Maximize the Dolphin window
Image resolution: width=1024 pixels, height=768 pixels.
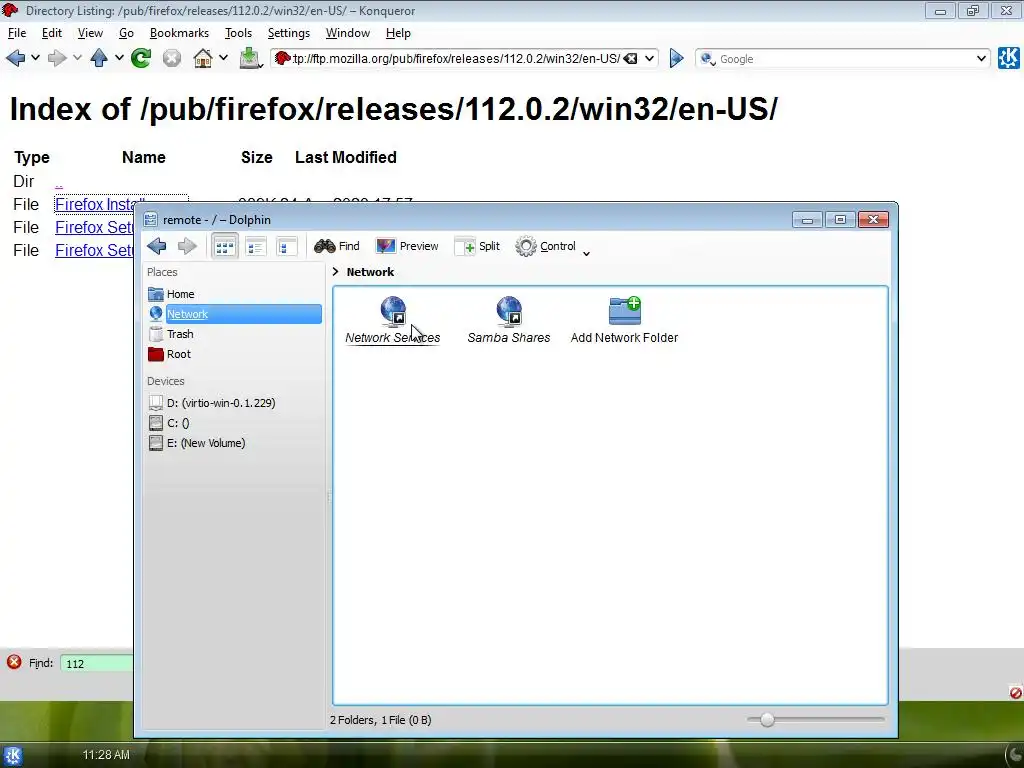pyautogui.click(x=840, y=219)
